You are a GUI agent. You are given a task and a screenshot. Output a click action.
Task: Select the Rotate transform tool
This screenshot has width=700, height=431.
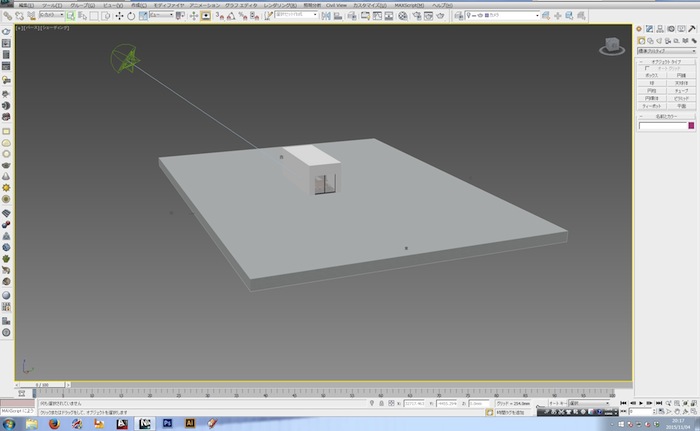(132, 16)
